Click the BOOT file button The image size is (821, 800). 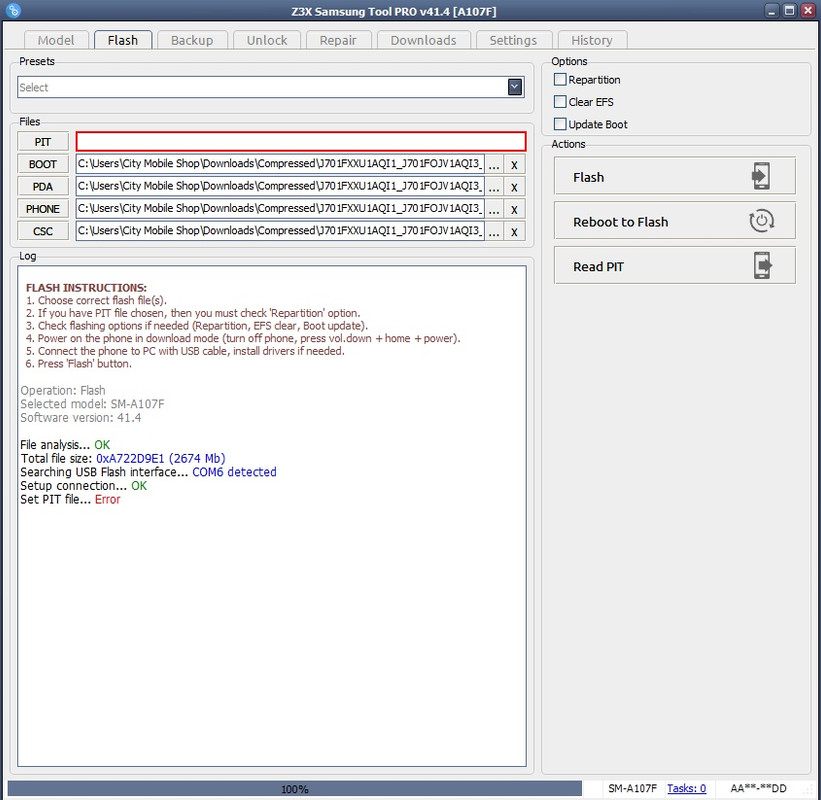pos(43,164)
